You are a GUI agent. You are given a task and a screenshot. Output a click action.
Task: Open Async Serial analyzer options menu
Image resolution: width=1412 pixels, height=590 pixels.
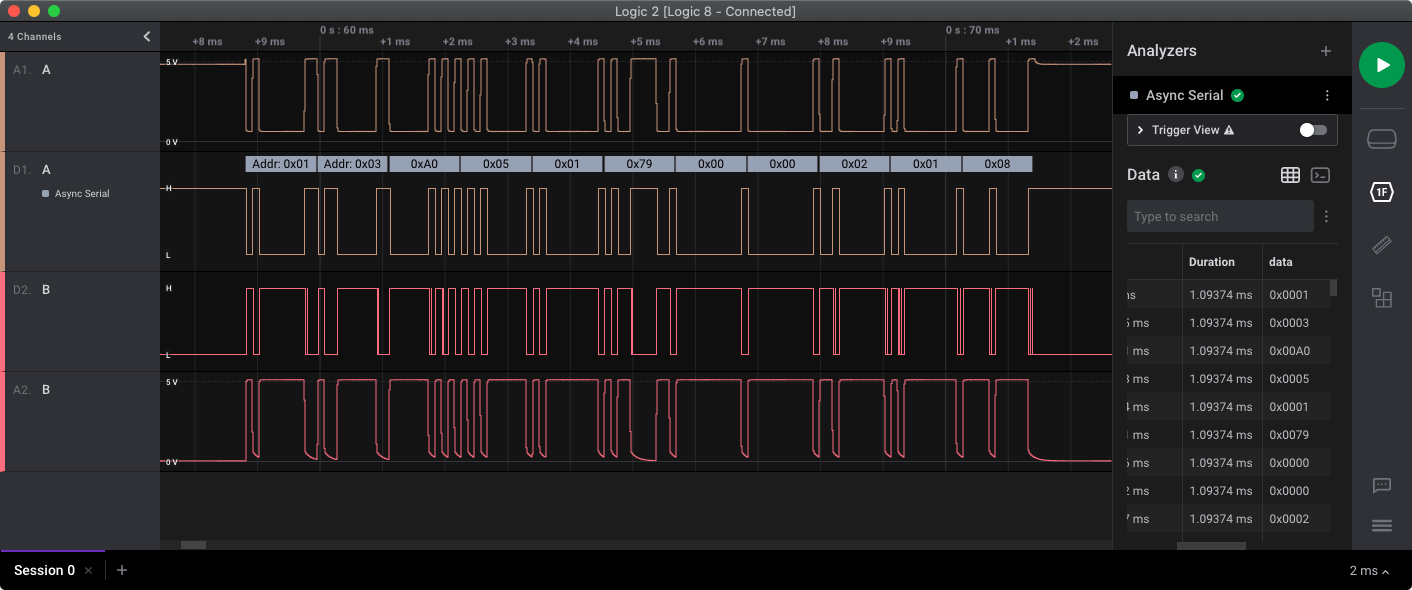pyautogui.click(x=1327, y=96)
